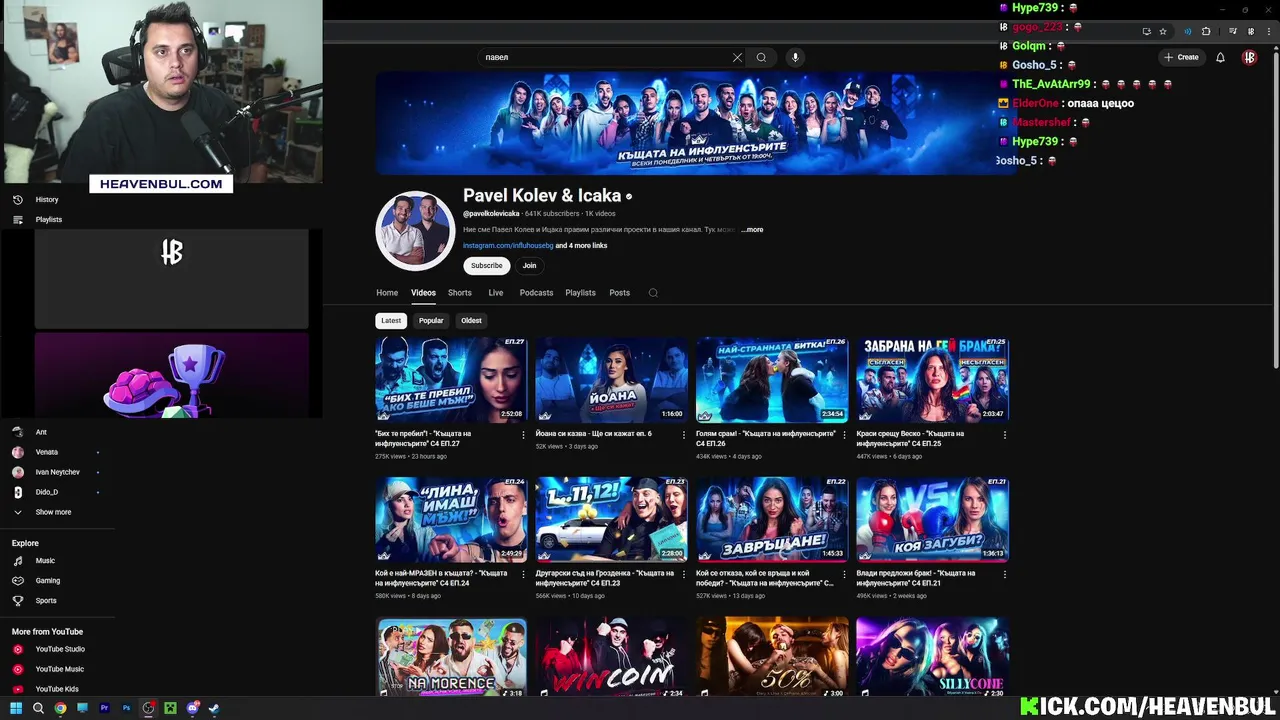Open YouTube Studio from sidebar
Image resolution: width=1280 pixels, height=720 pixels.
48,649
